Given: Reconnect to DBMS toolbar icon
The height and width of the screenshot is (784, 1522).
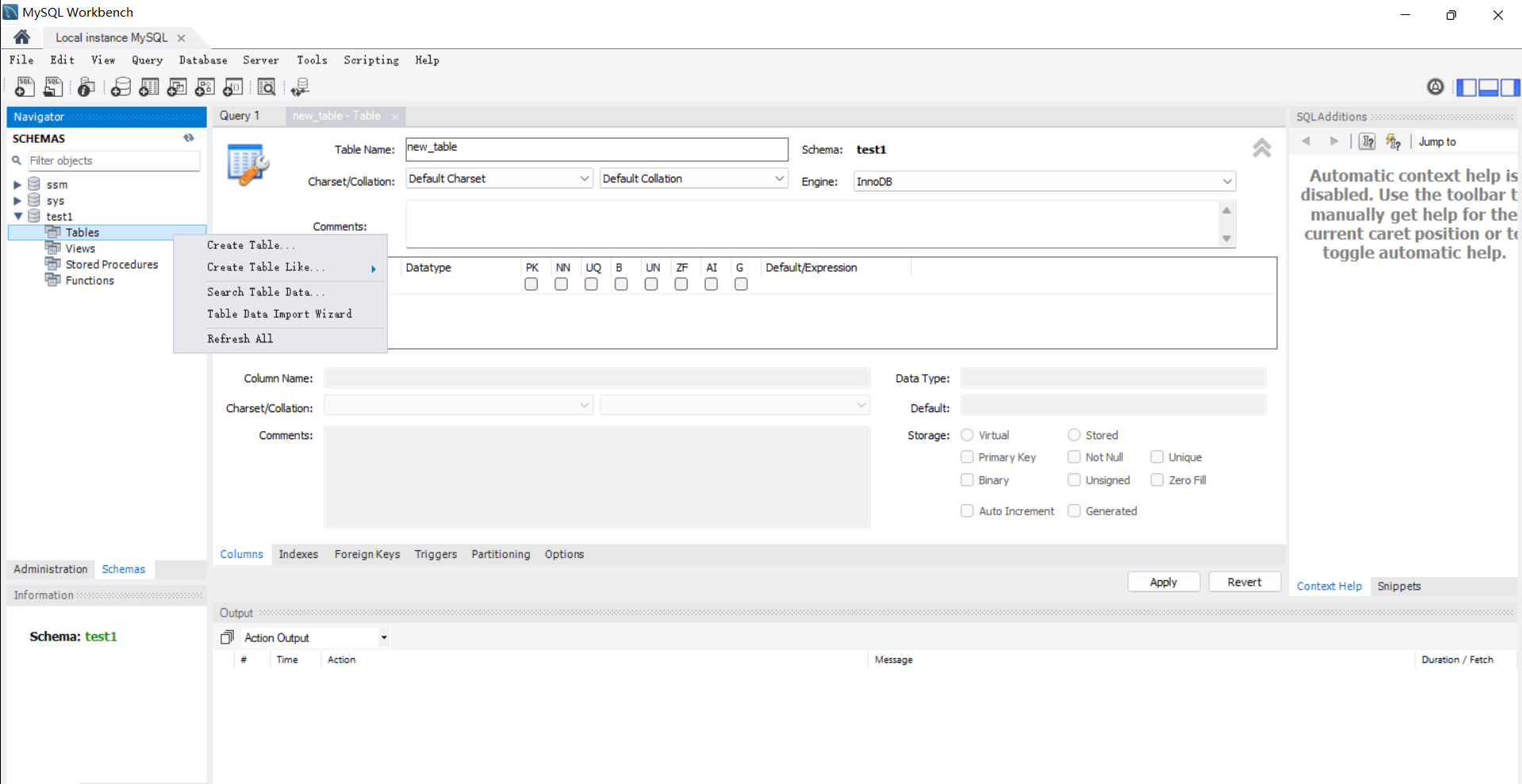Looking at the screenshot, I should [300, 86].
